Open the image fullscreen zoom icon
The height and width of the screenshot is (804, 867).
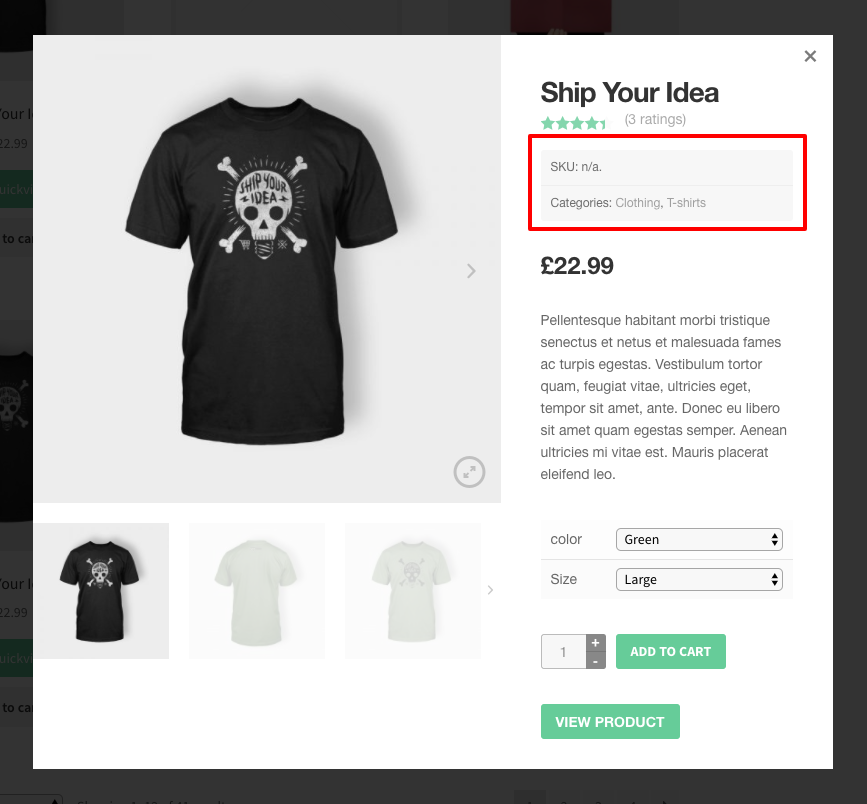point(470,471)
